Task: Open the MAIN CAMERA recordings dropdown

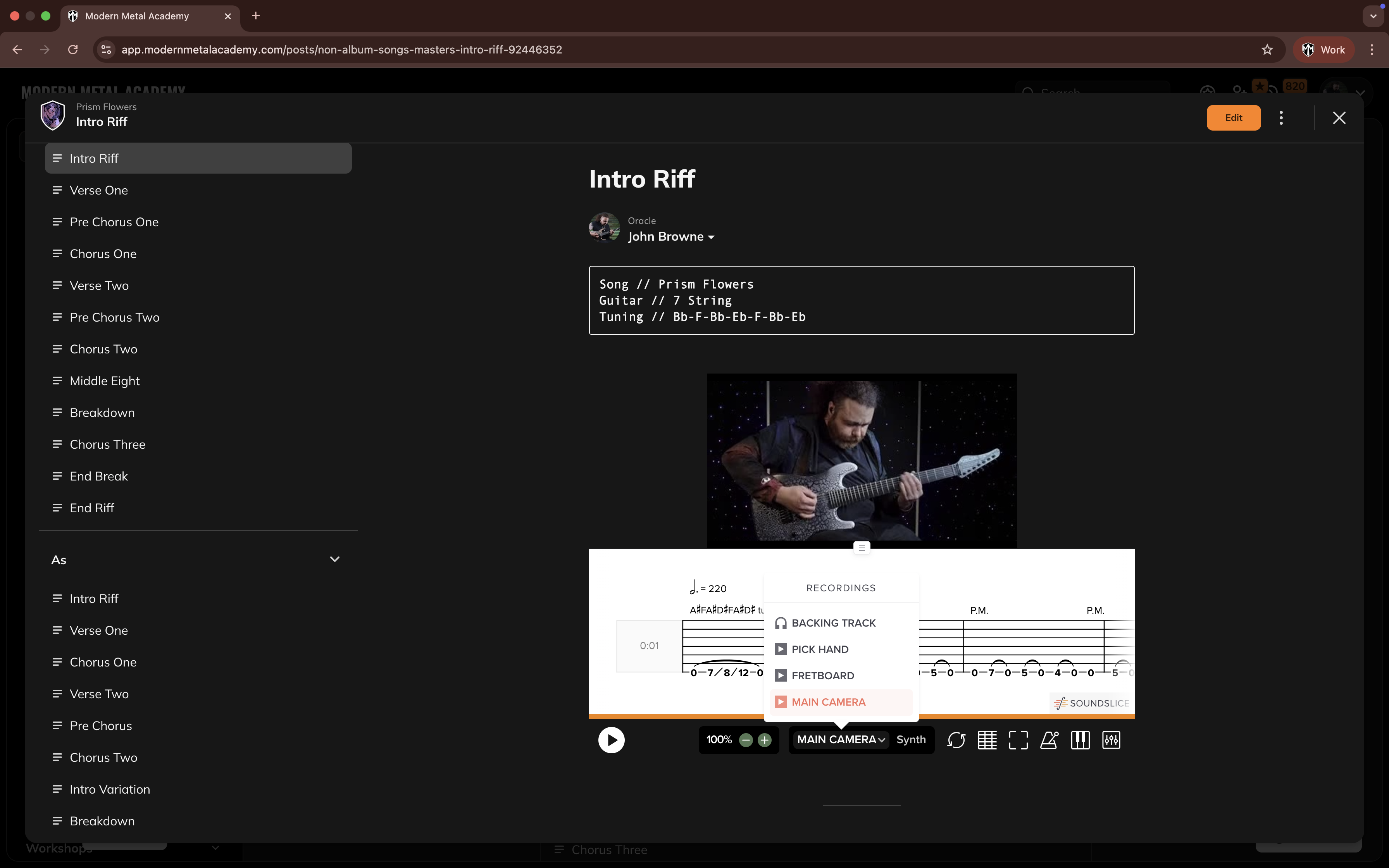Action: point(840,739)
